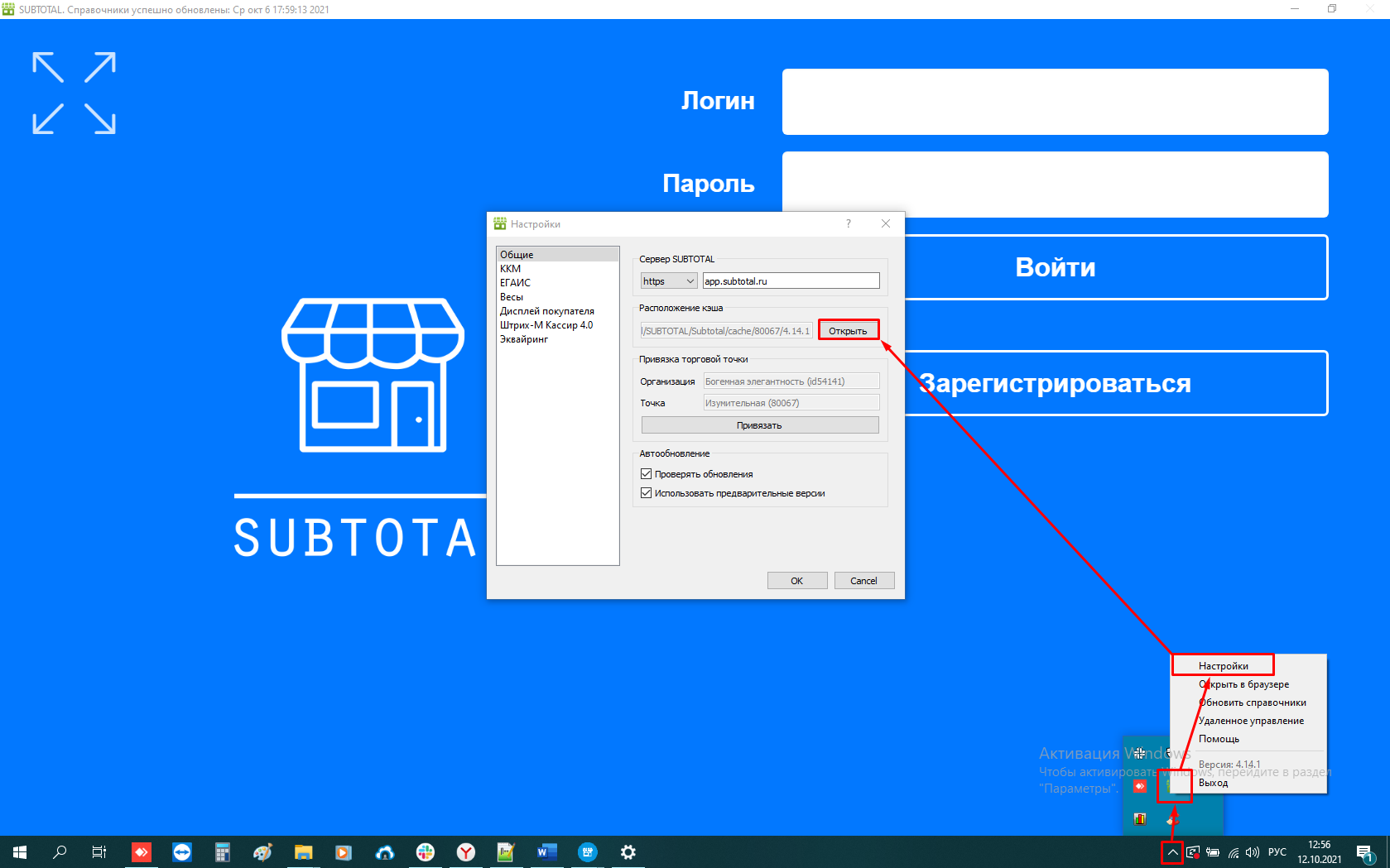Toggle the 'Проверять обновления' checkbox
1390x868 pixels.
647,474
